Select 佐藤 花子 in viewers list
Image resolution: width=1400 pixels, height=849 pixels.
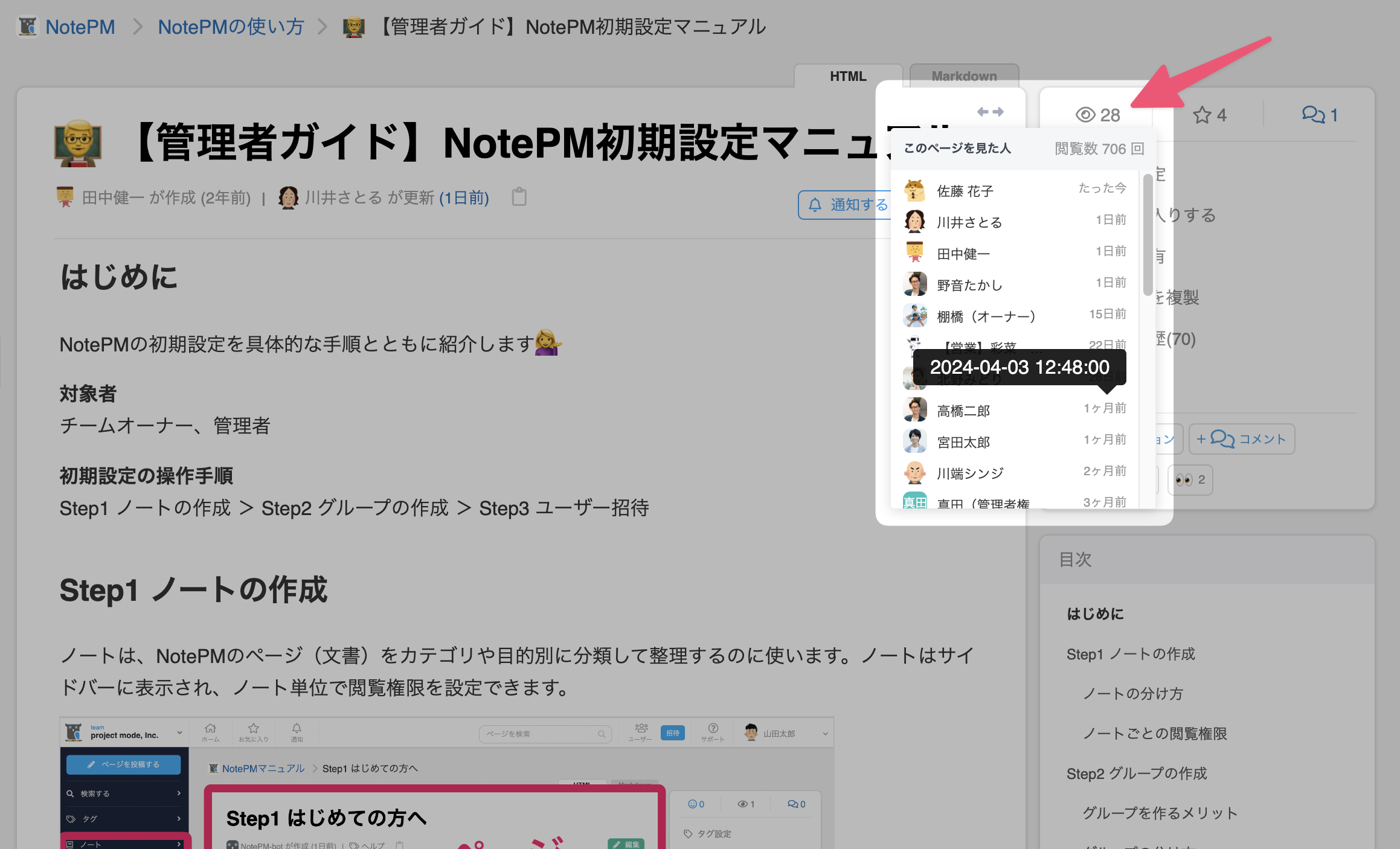tap(1015, 191)
